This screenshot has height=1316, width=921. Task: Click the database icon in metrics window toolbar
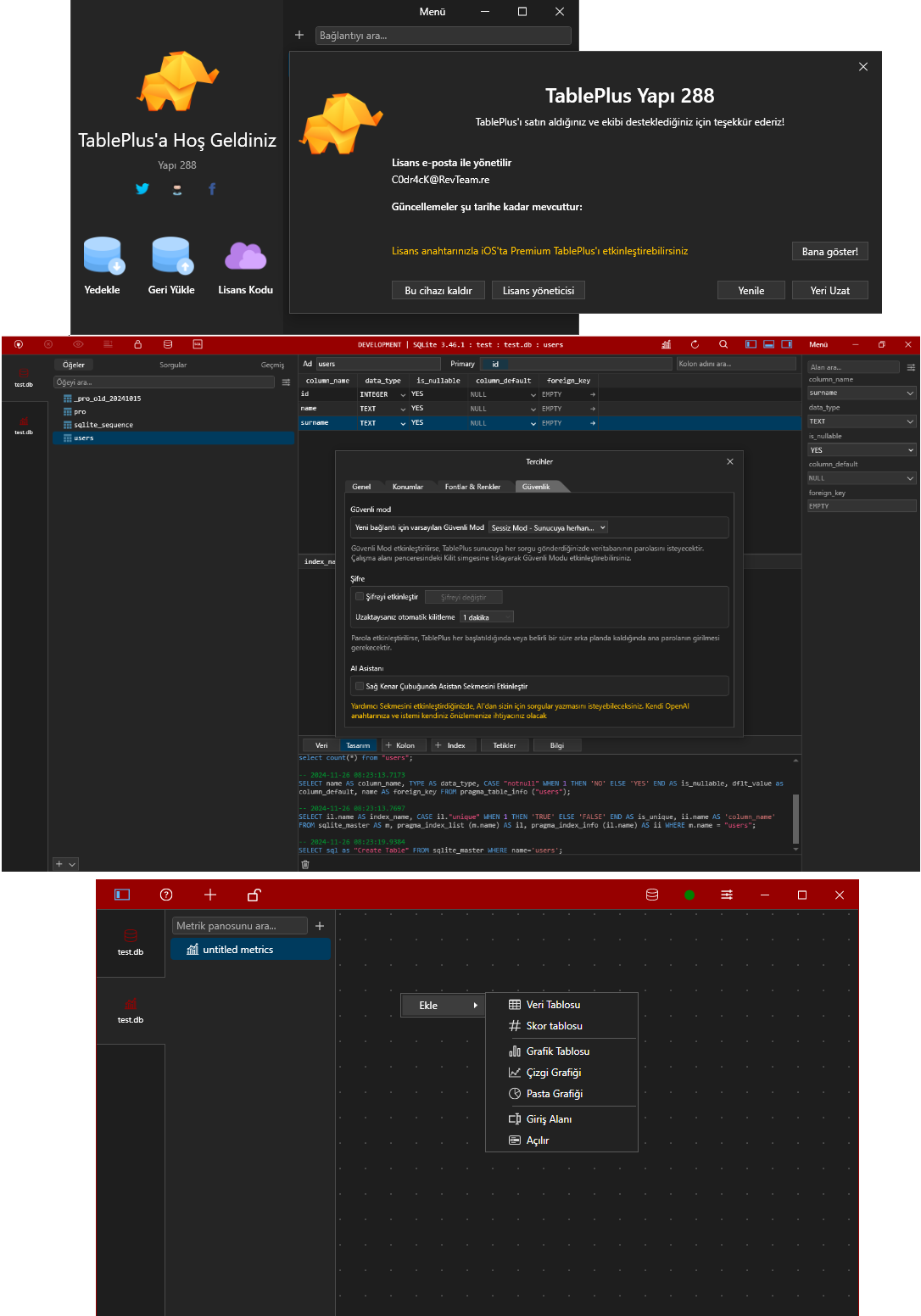click(652, 895)
